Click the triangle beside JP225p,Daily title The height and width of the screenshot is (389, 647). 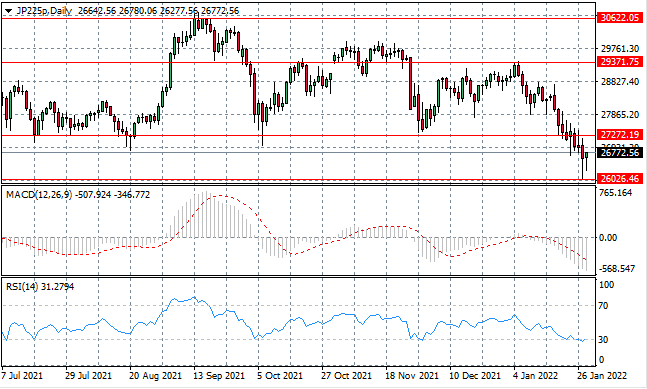click(x=8, y=11)
